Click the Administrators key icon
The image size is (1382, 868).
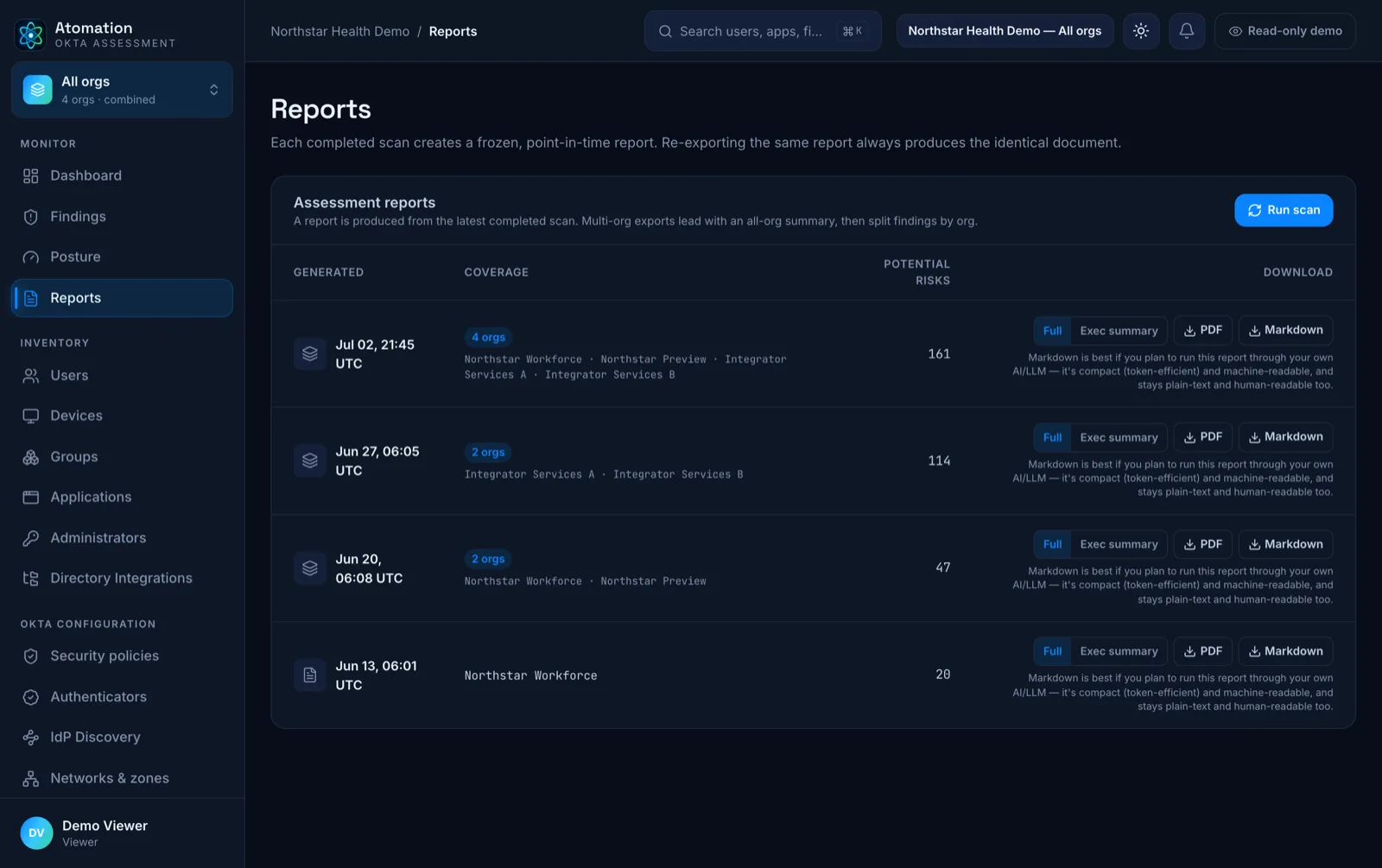[31, 538]
